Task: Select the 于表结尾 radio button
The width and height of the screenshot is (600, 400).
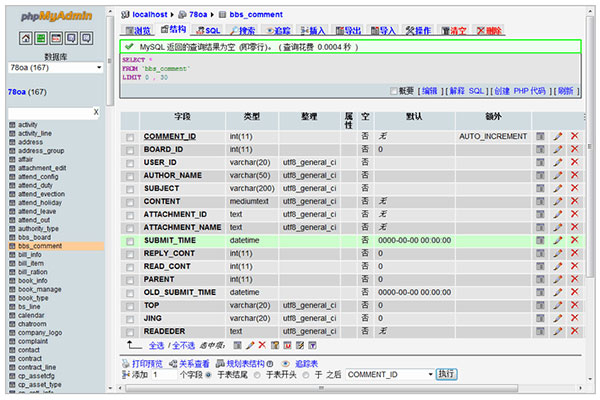Action: tap(209, 375)
